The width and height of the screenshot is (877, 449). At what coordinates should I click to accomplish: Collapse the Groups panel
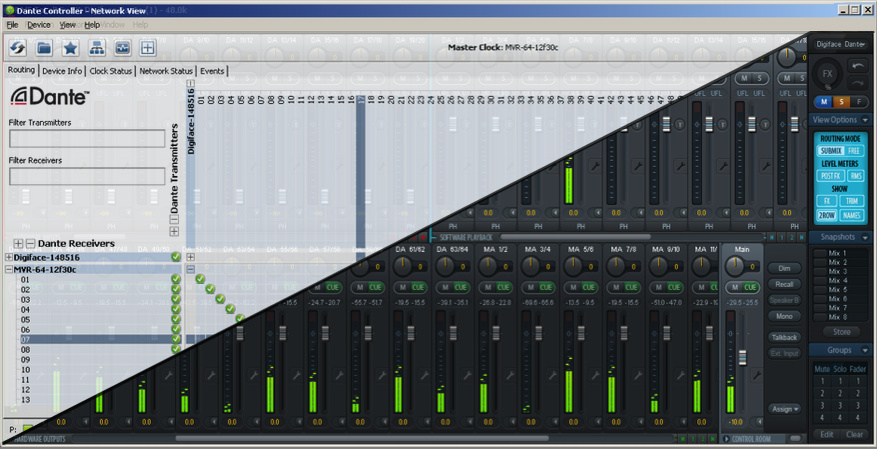(866, 351)
